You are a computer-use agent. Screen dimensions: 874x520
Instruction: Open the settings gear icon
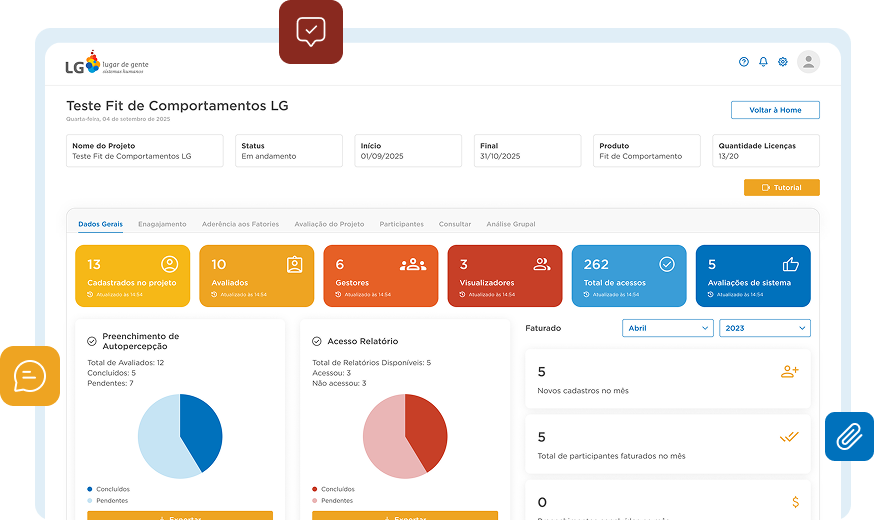point(783,62)
